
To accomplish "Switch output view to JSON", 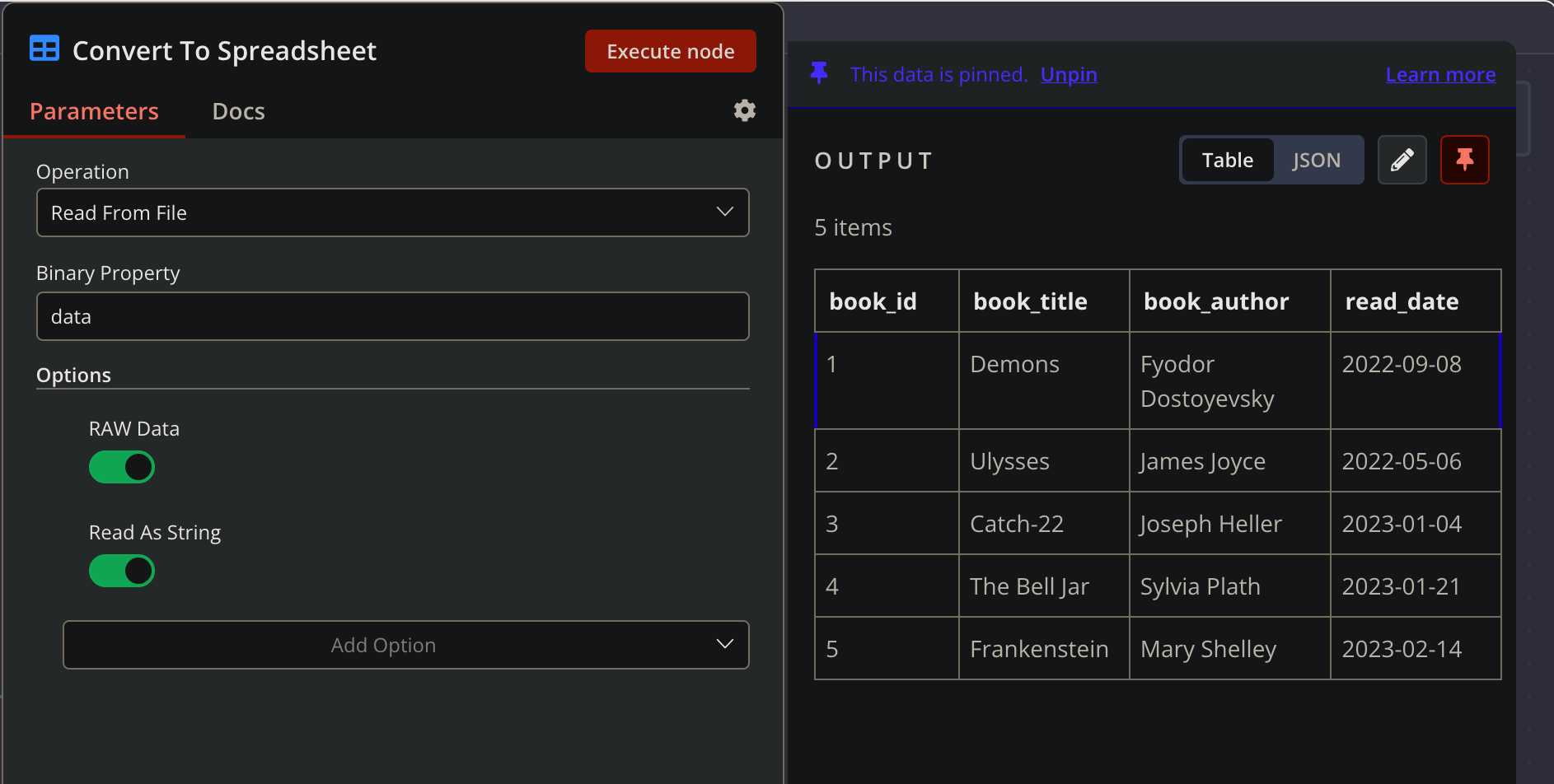I will 1316,160.
